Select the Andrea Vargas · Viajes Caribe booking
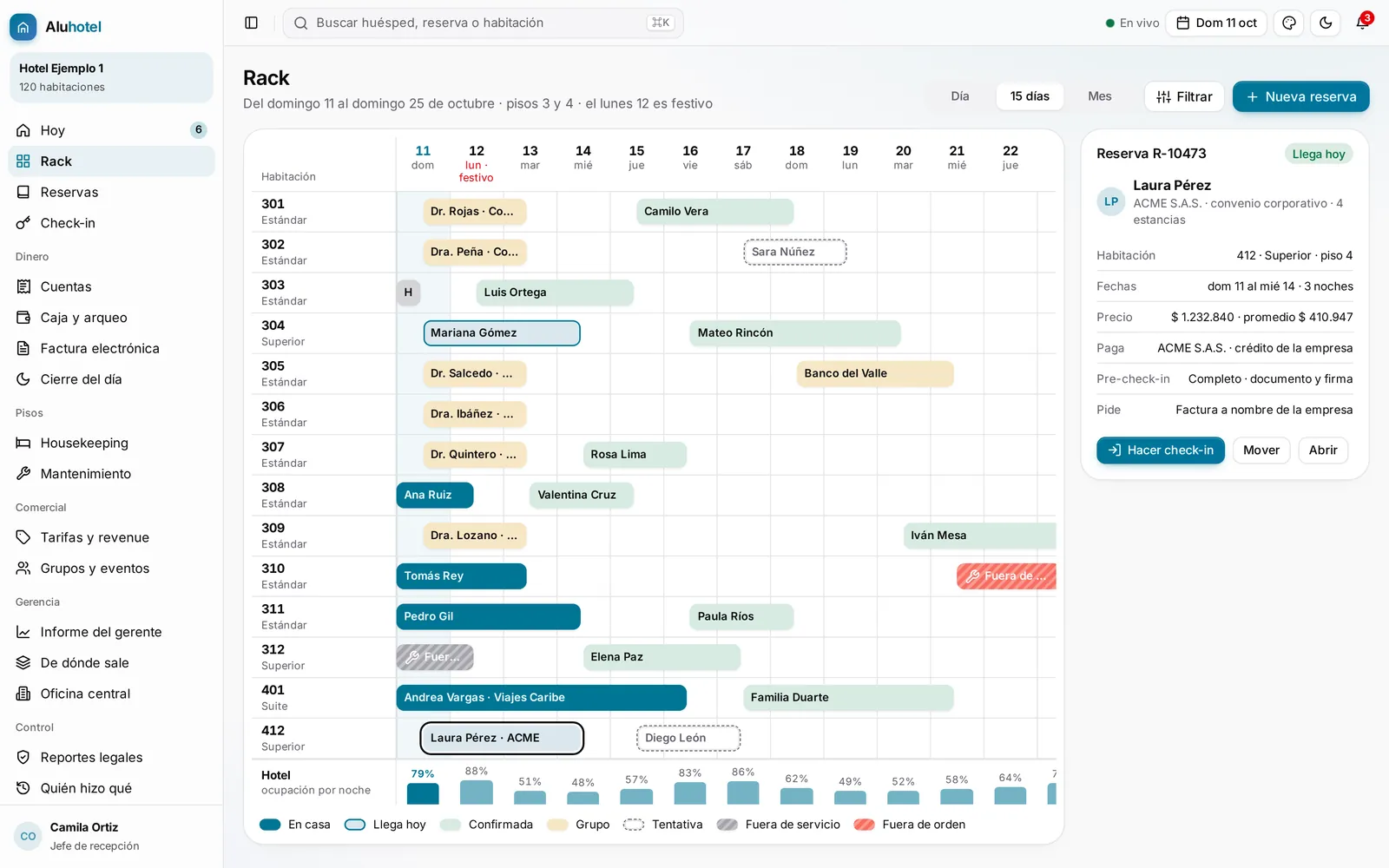The height and width of the screenshot is (868, 1389). pos(542,698)
